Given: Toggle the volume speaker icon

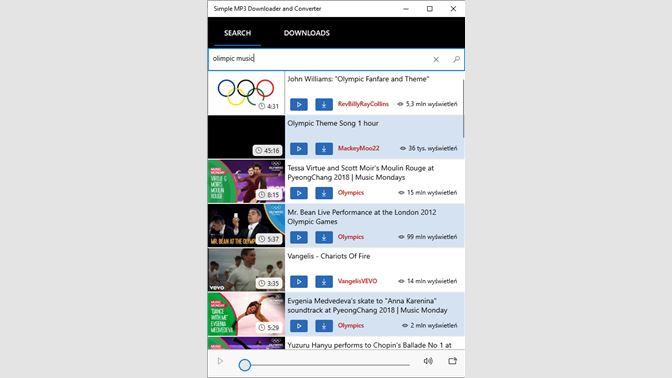Looking at the screenshot, I should [428, 361].
